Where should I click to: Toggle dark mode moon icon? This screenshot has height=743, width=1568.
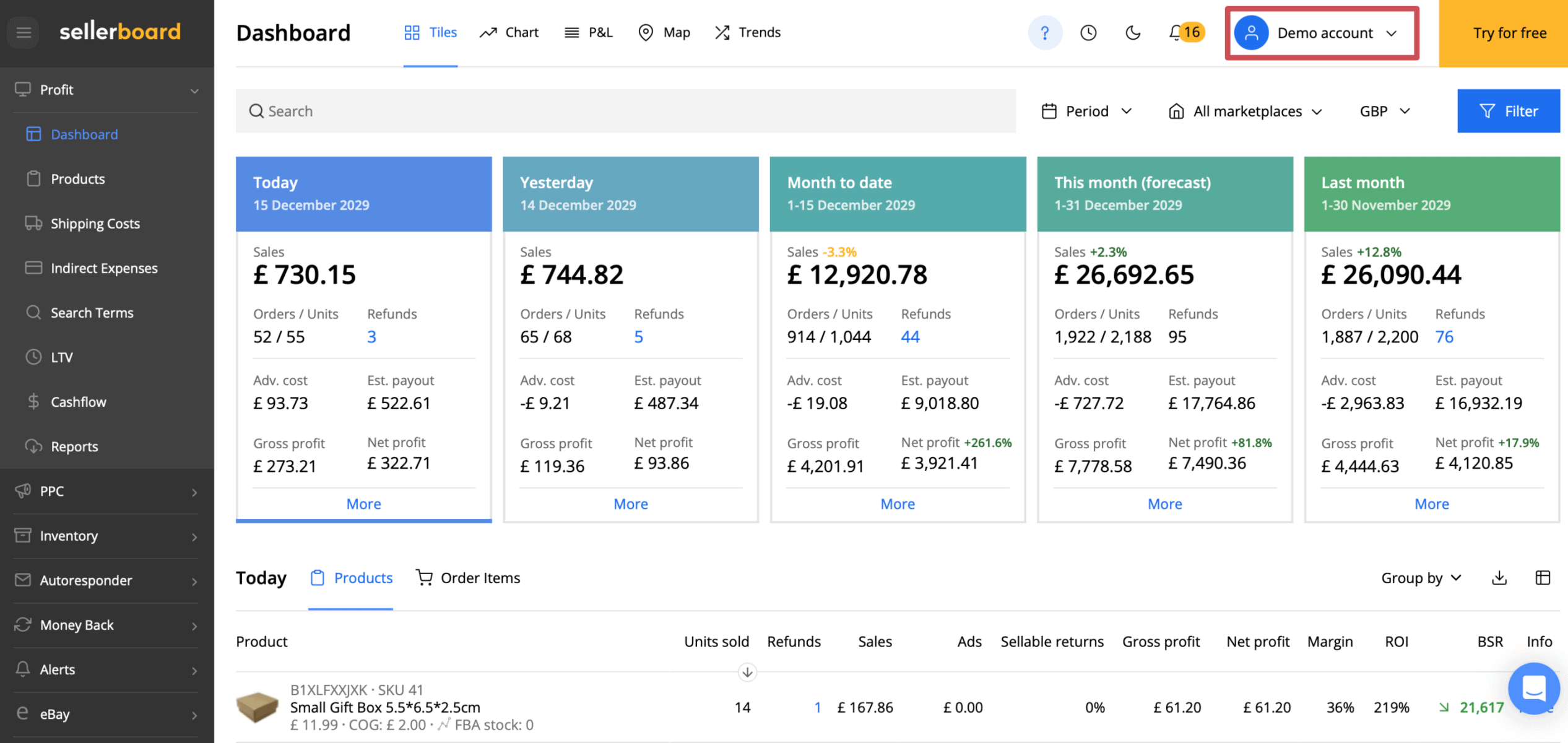[1132, 32]
